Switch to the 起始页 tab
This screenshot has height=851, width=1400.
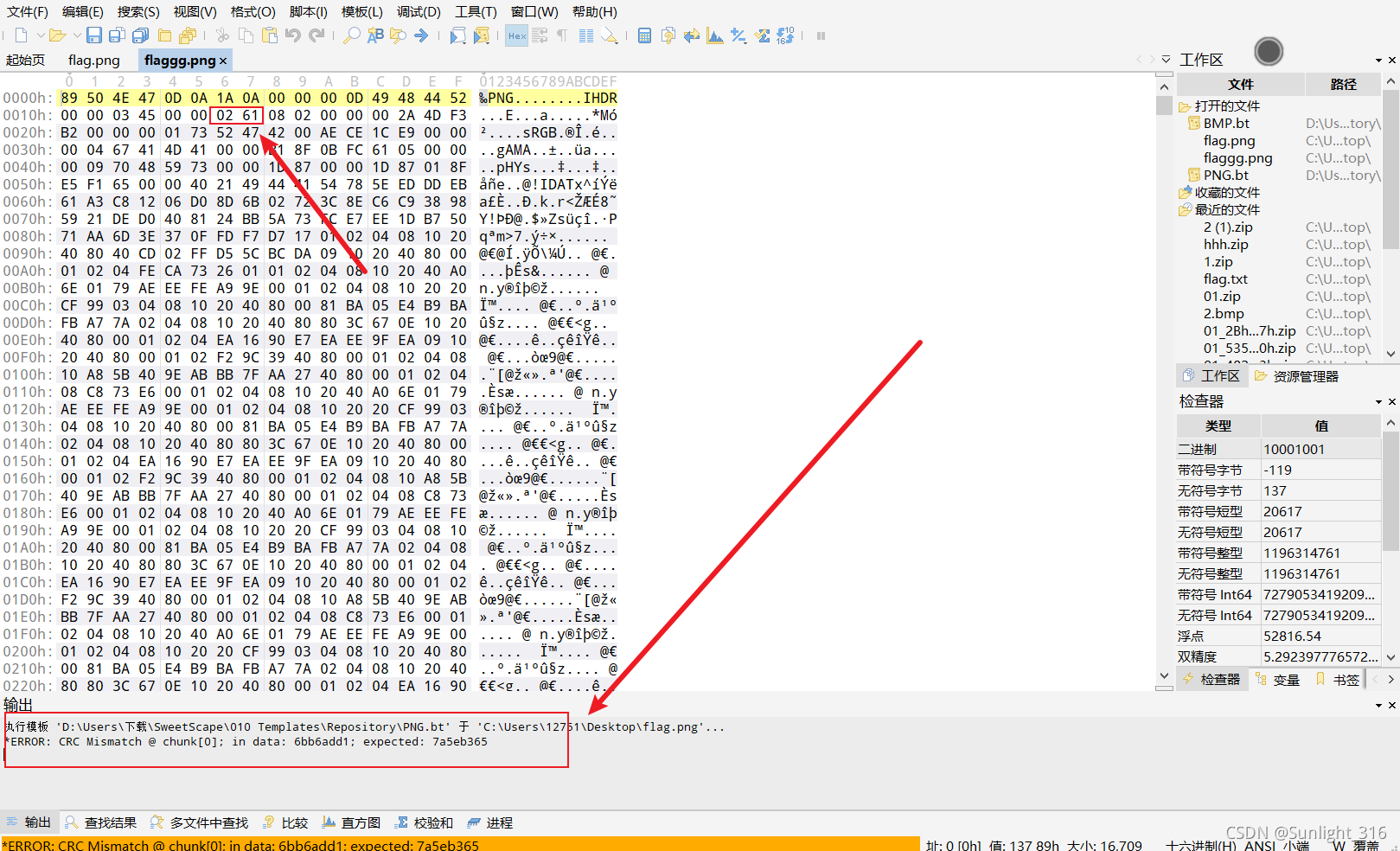pos(25,61)
